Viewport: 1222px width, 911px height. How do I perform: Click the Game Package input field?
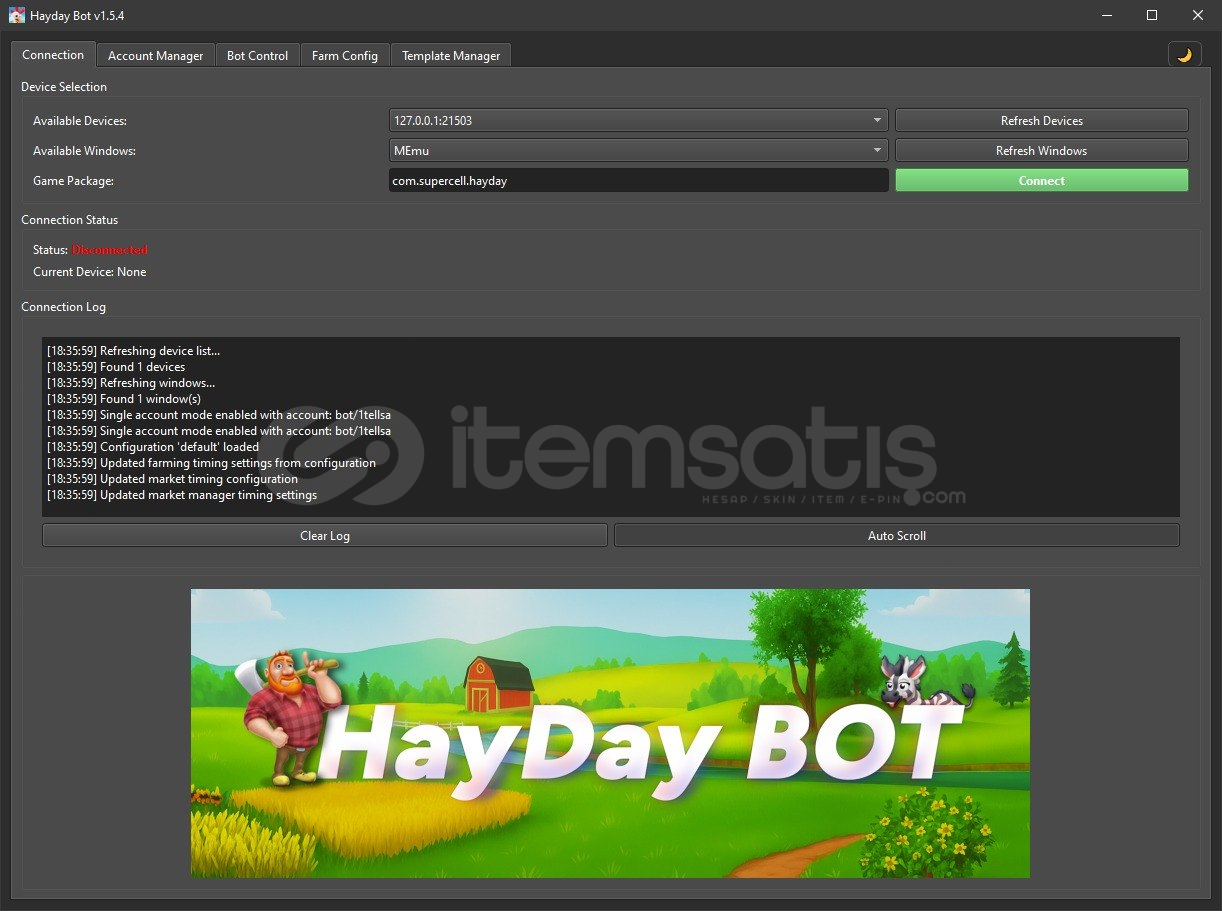(x=638, y=181)
